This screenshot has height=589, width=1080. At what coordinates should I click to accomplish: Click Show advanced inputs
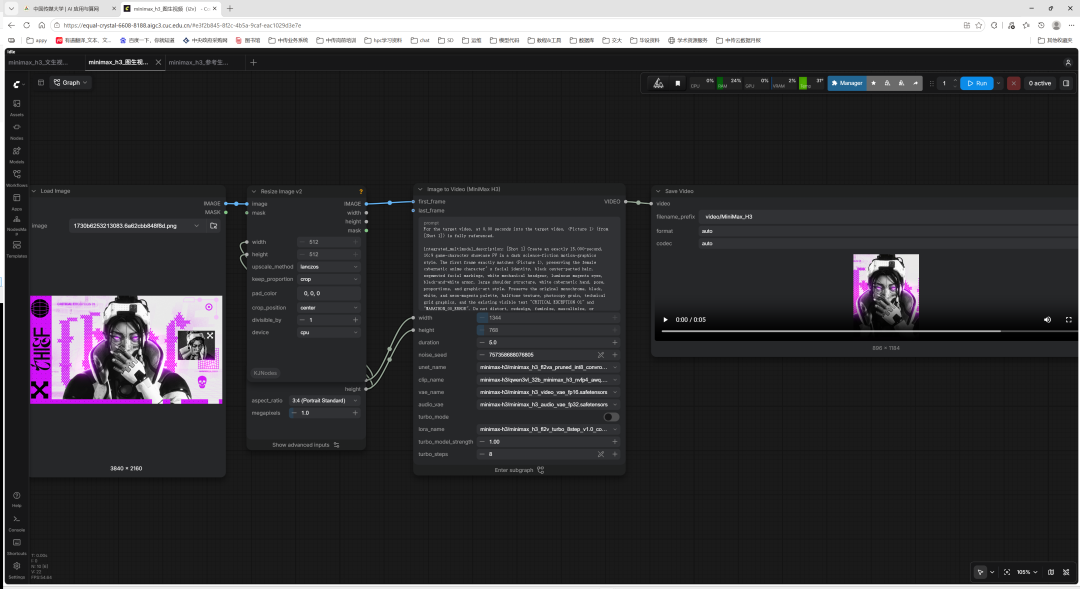tap(306, 445)
